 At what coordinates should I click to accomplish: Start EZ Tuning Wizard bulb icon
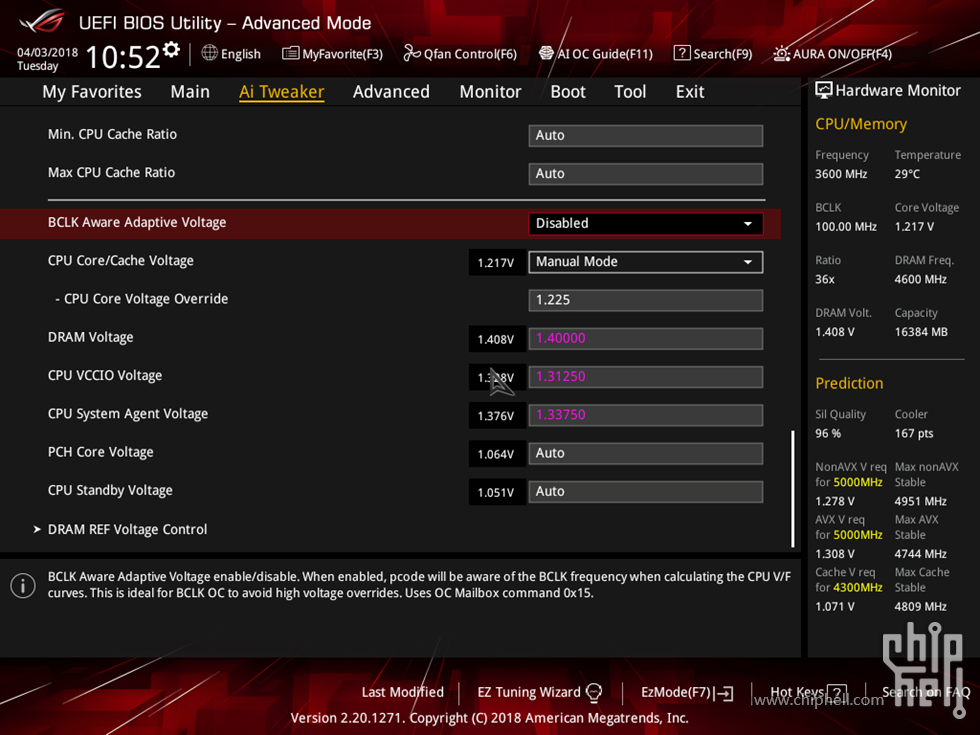point(594,692)
